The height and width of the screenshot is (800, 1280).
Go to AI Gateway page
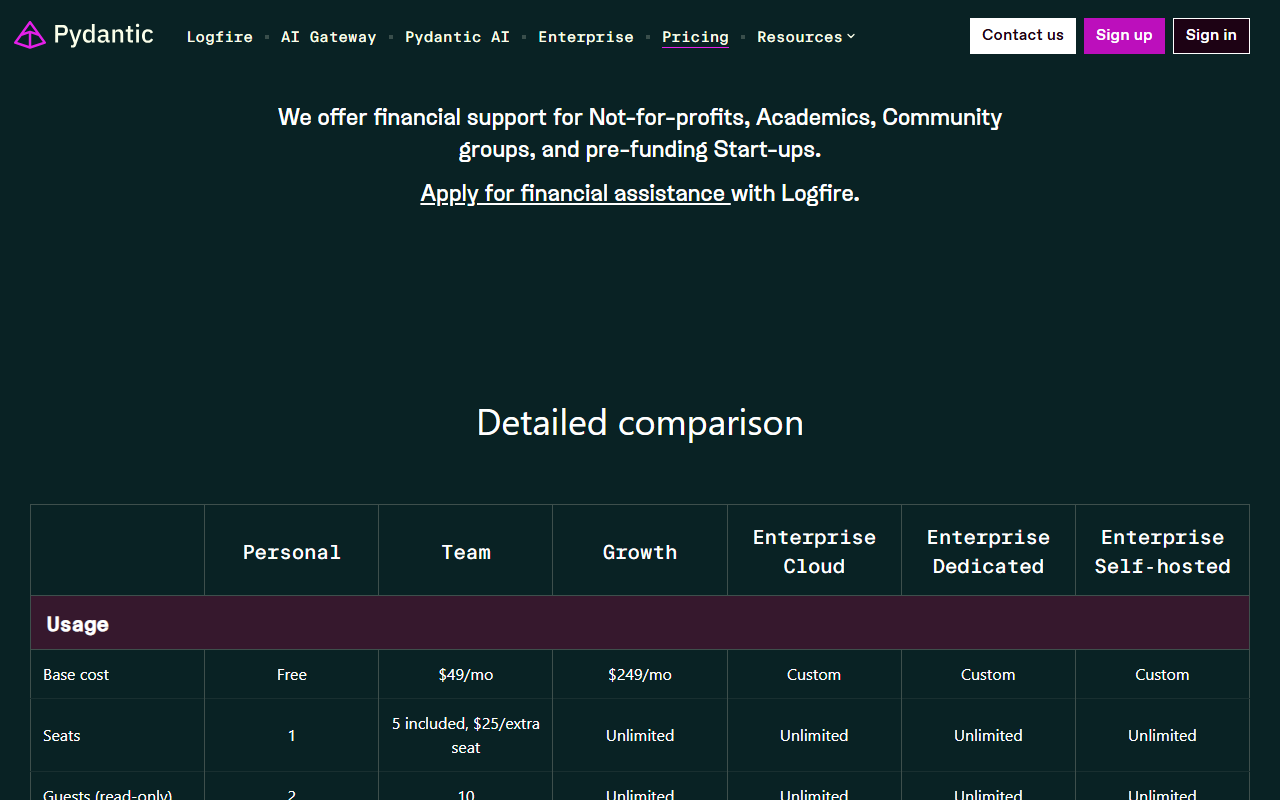click(329, 37)
